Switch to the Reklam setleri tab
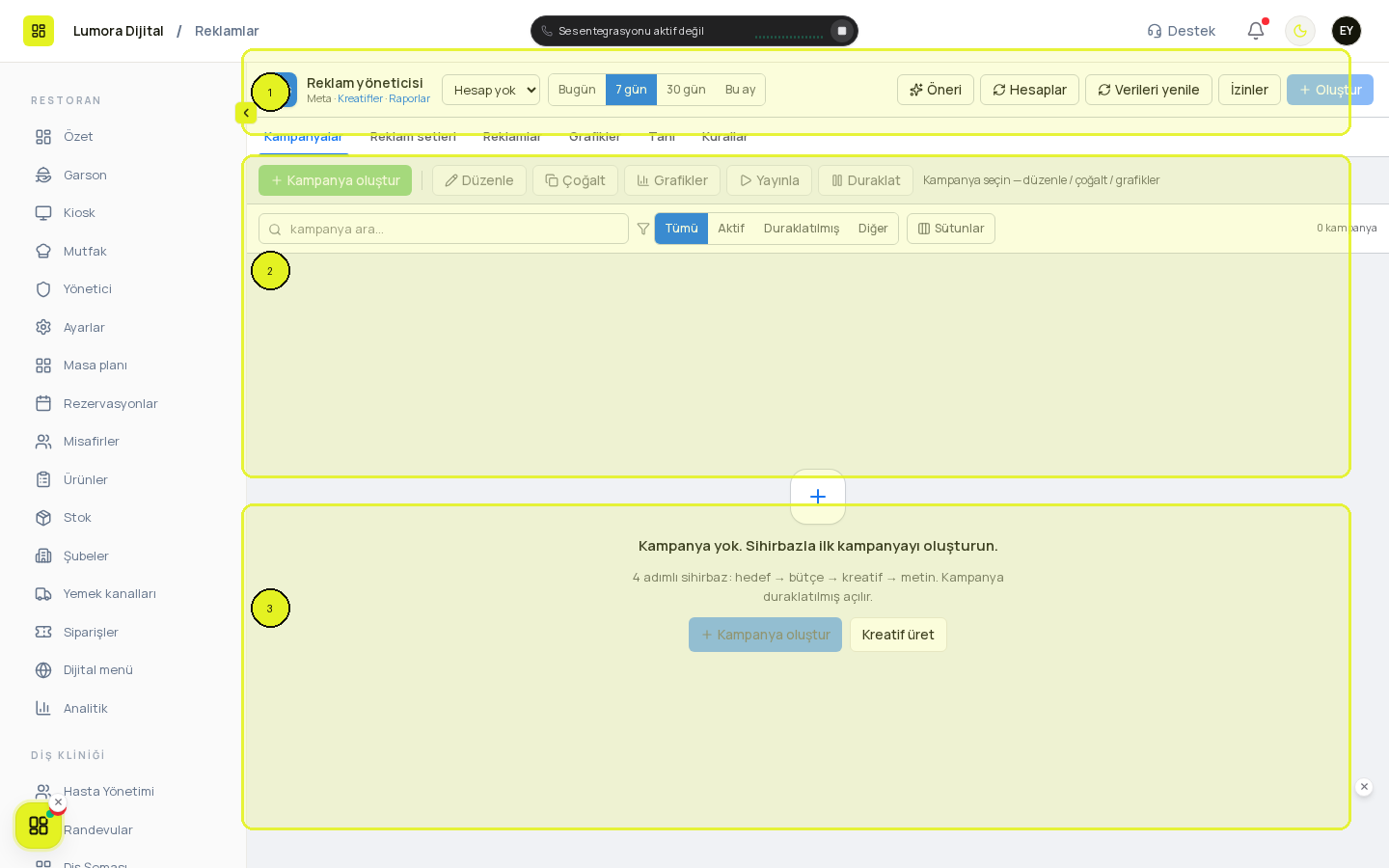Viewport: 1389px width, 868px height. coord(413,137)
